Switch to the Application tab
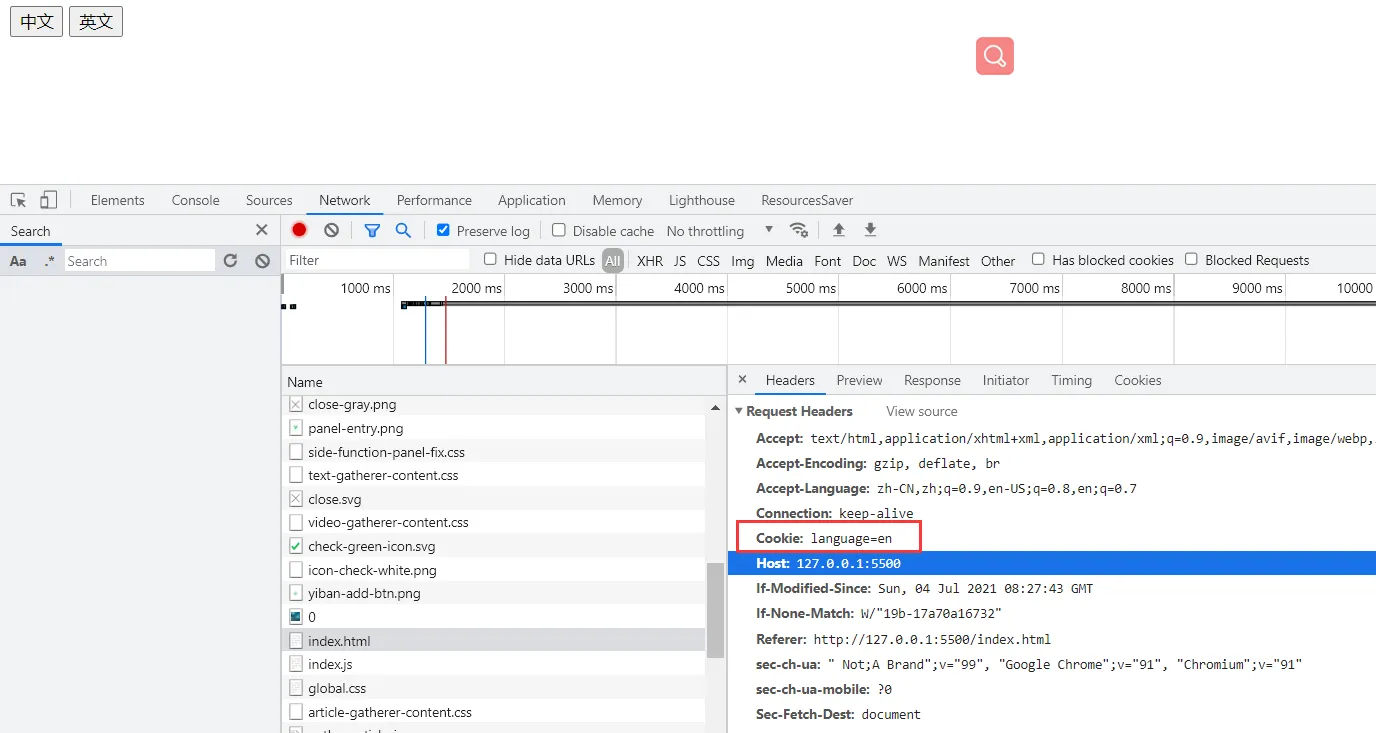 tap(532, 200)
